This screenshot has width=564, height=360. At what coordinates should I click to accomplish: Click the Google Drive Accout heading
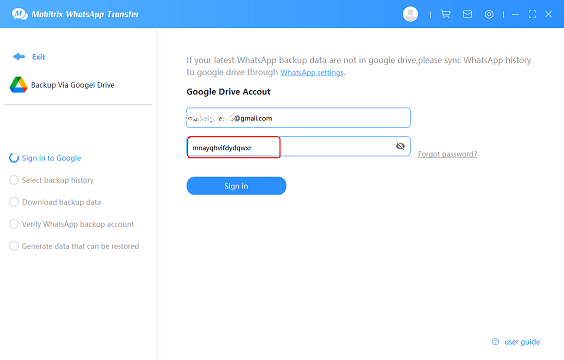point(228,92)
